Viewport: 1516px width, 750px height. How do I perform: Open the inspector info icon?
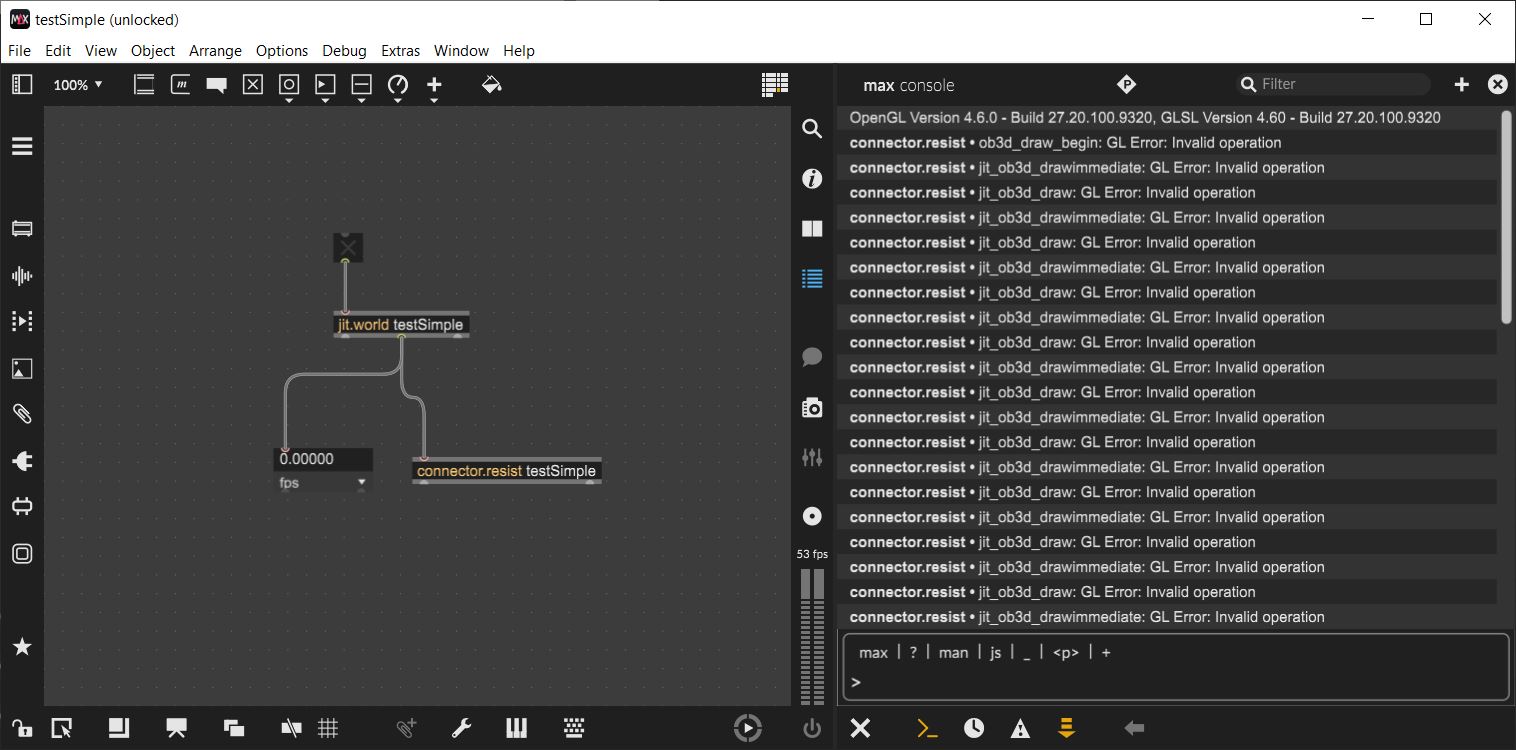pyautogui.click(x=812, y=179)
